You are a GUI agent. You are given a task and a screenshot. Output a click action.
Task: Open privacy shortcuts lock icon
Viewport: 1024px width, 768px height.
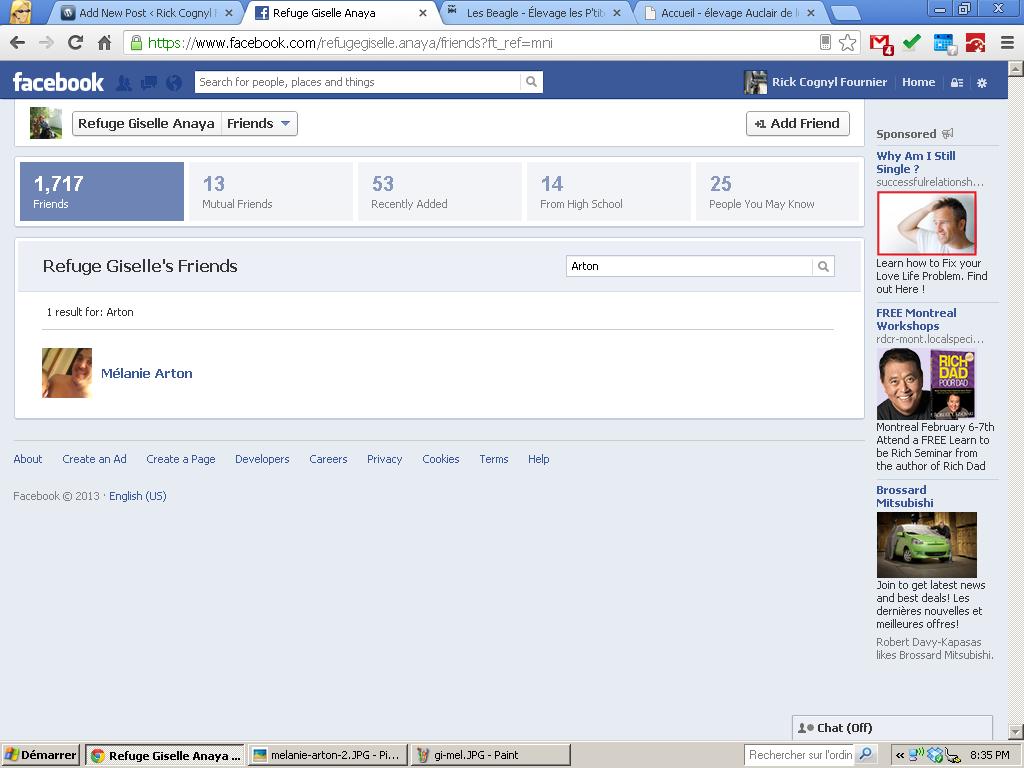[x=957, y=82]
